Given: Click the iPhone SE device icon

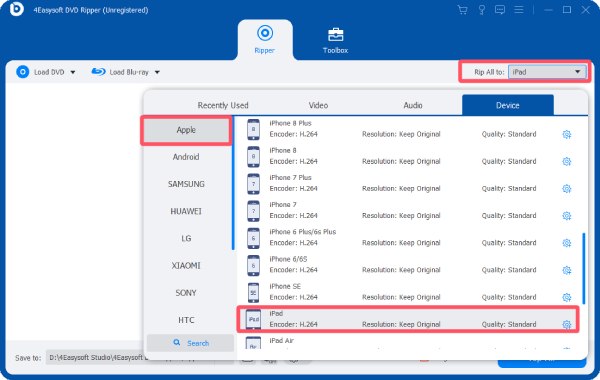Looking at the screenshot, I should click(253, 292).
